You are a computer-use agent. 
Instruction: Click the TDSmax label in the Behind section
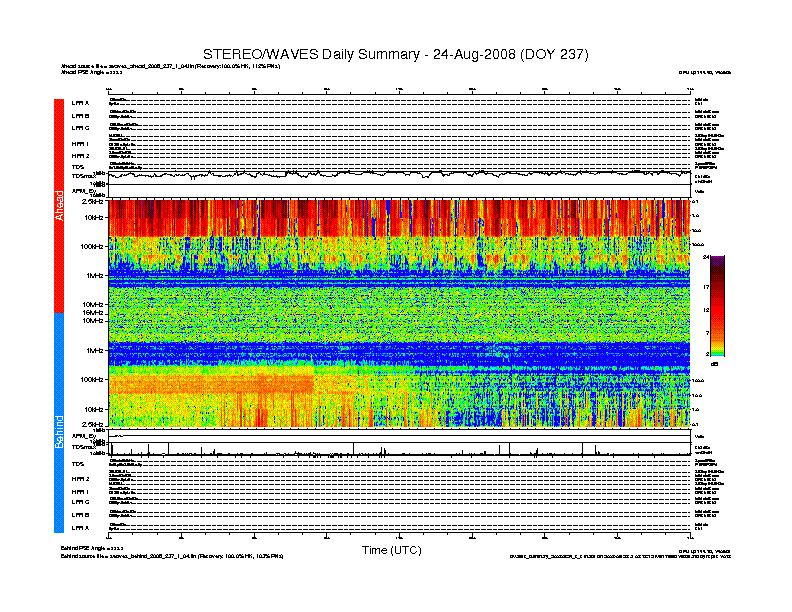[83, 447]
